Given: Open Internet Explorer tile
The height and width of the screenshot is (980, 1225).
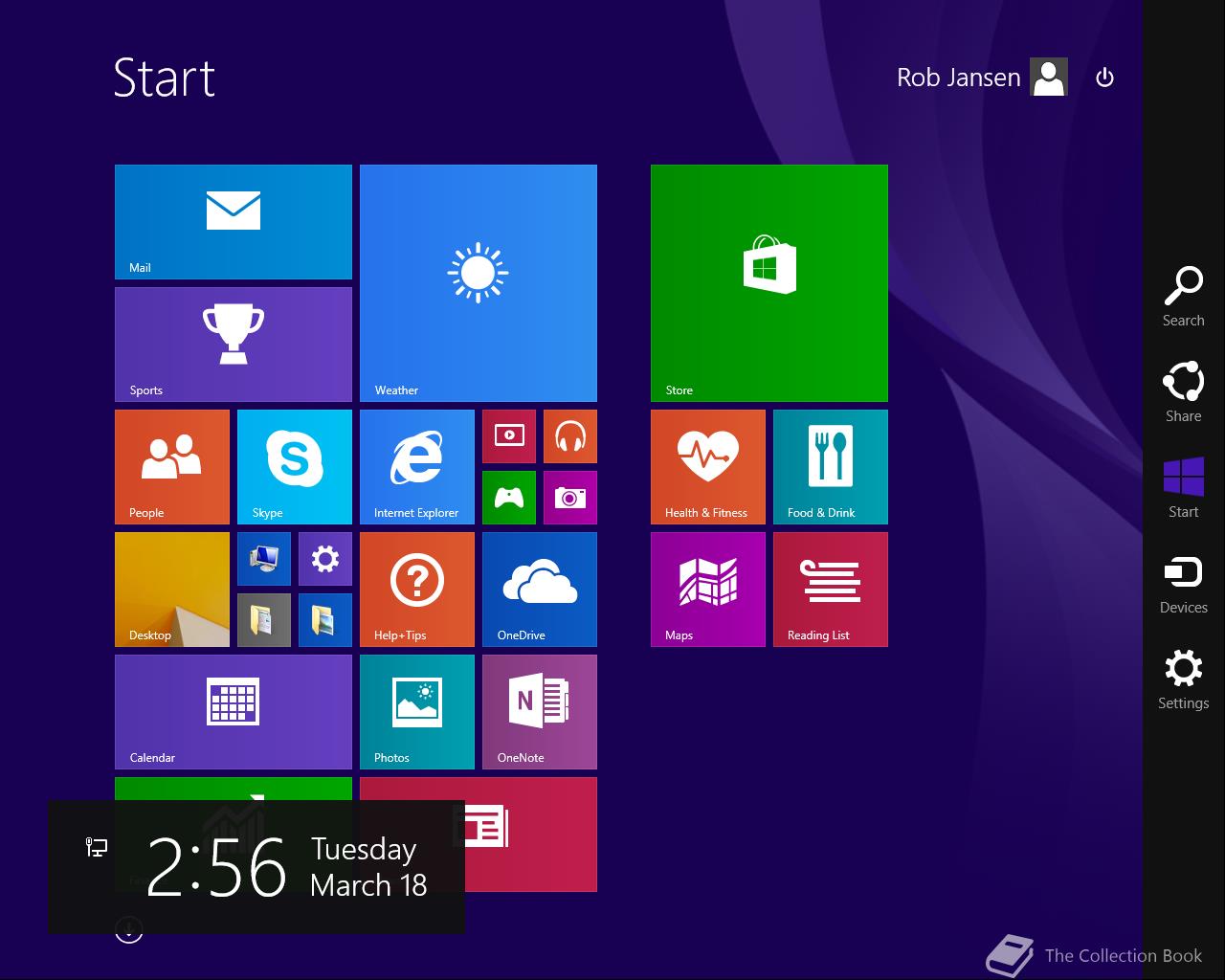Looking at the screenshot, I should (417, 467).
